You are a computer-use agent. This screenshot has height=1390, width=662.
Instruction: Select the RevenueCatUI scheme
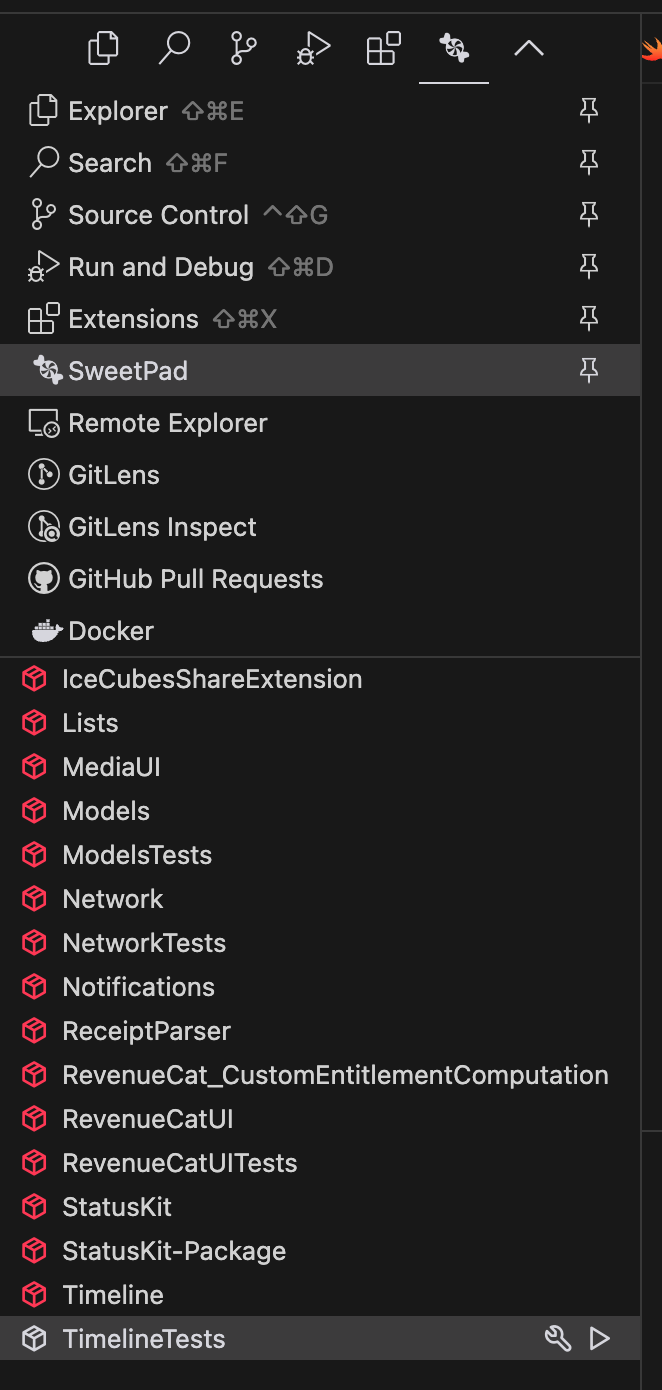tap(147, 1119)
